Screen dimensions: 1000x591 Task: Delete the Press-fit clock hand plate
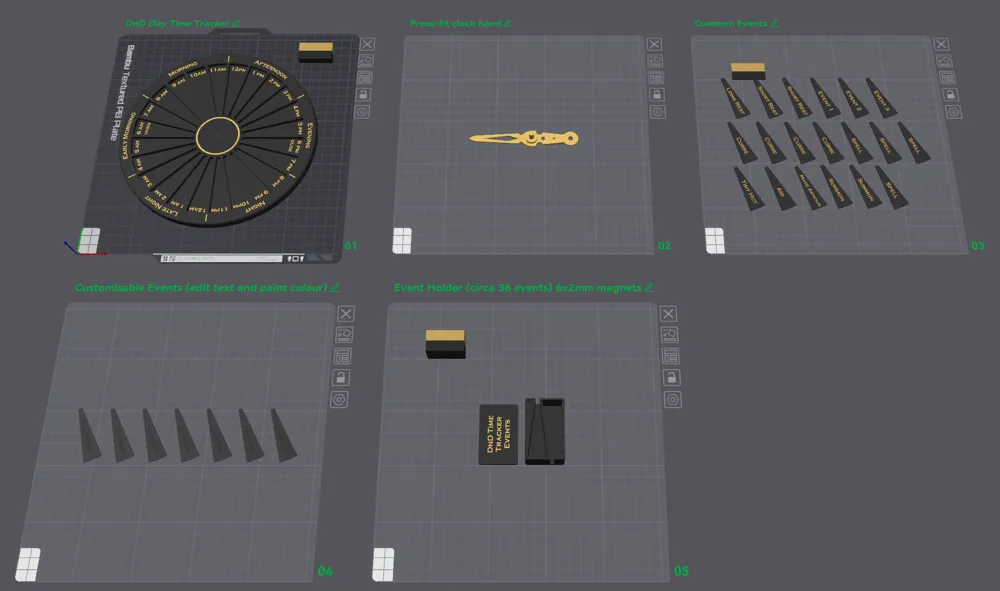pyautogui.click(x=655, y=44)
